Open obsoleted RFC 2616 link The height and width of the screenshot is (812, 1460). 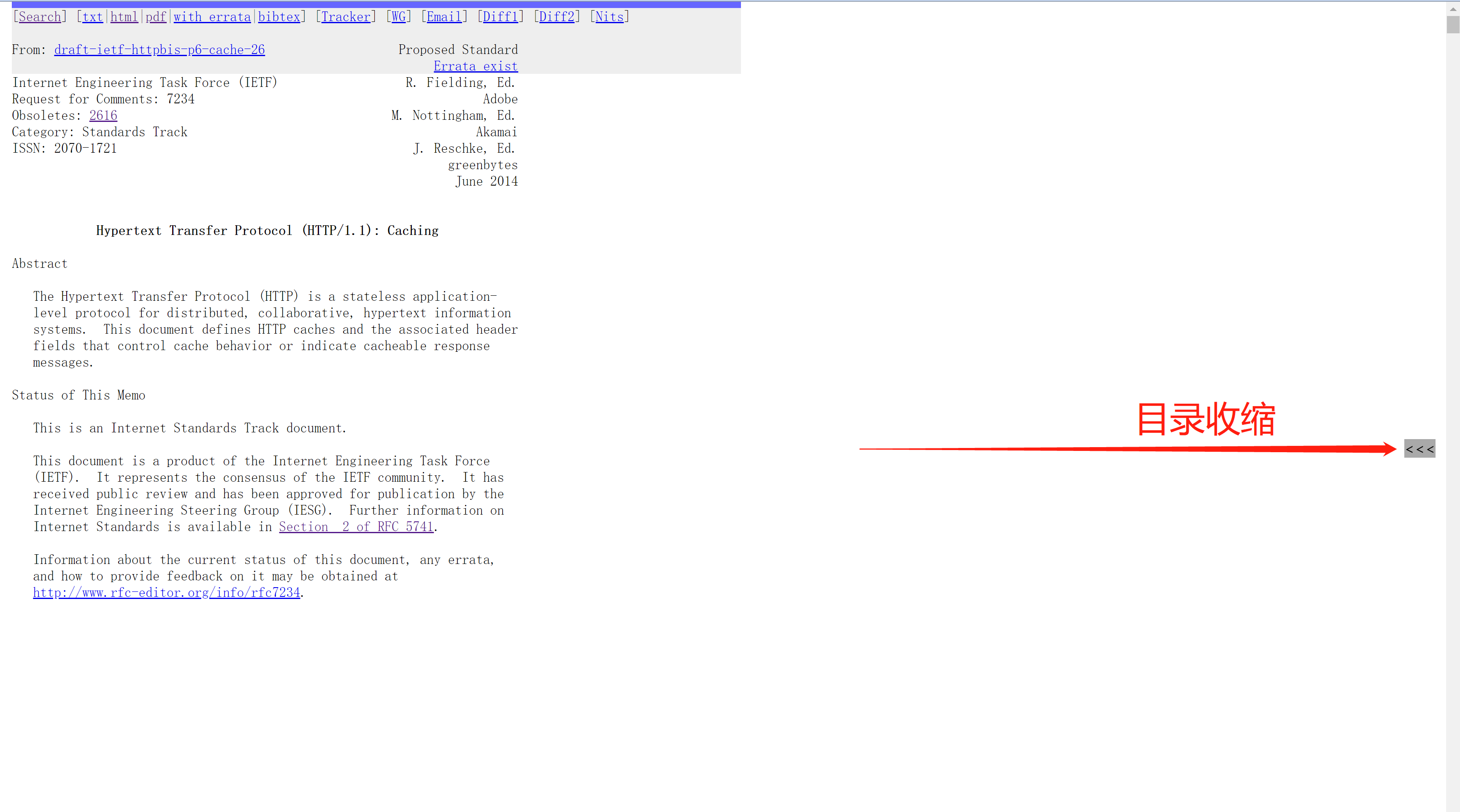tap(103, 116)
